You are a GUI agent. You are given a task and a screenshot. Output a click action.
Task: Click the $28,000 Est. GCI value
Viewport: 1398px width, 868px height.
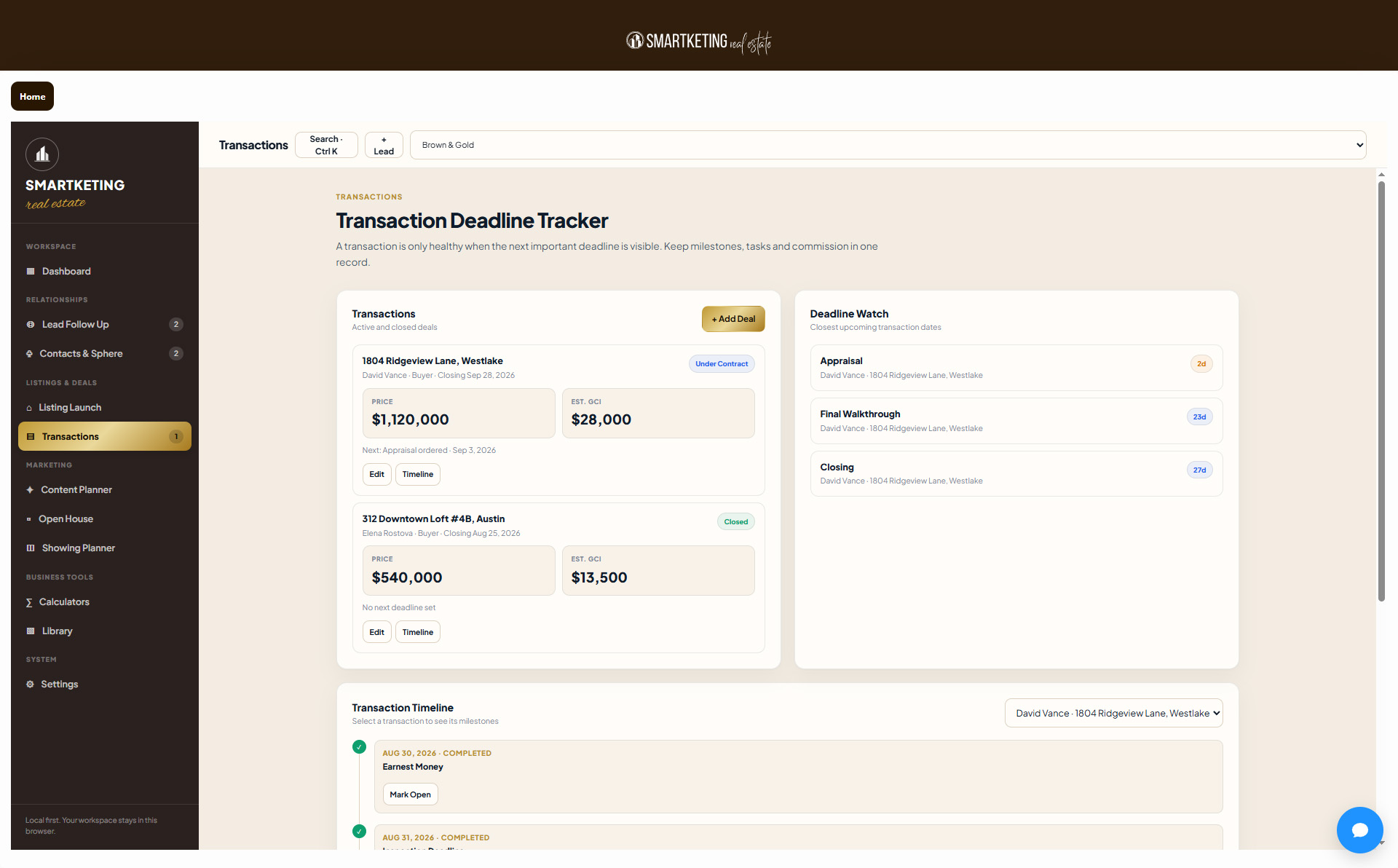pyautogui.click(x=601, y=419)
